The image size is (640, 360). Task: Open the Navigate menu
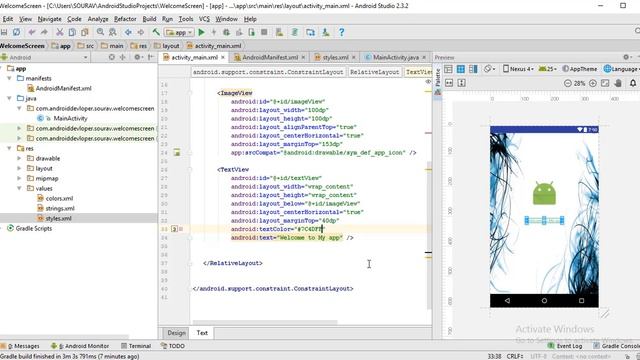coord(49,19)
